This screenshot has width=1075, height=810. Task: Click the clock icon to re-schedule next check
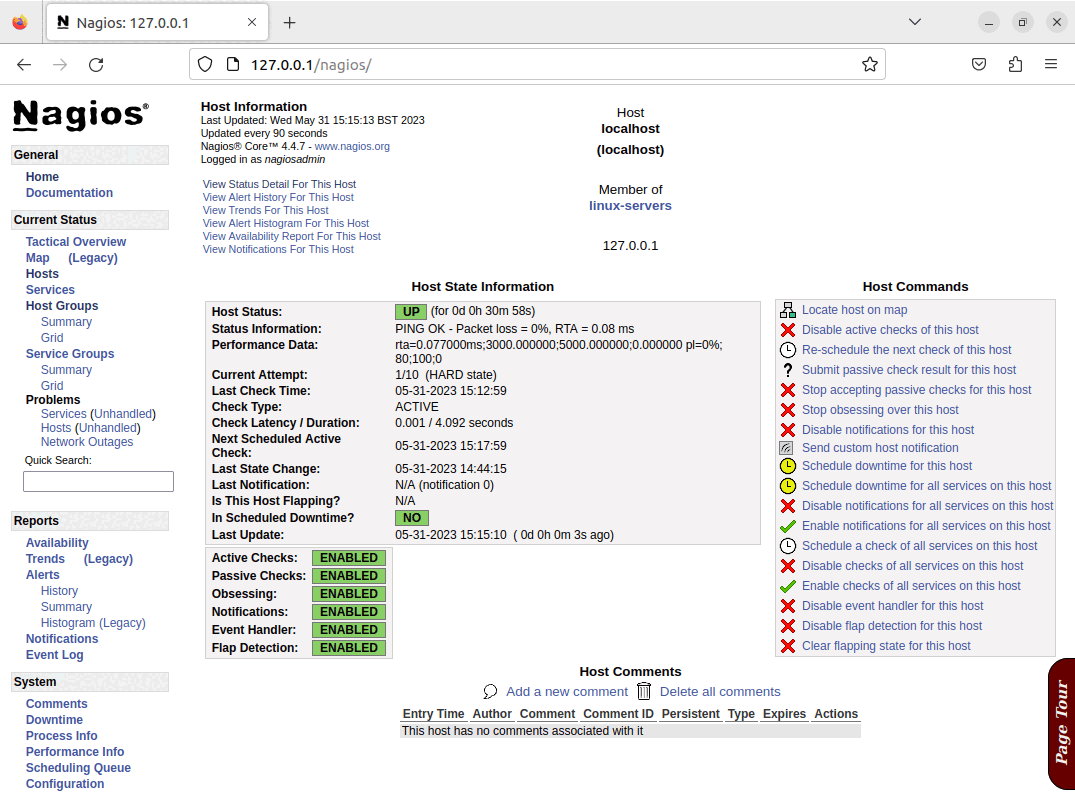pos(787,349)
